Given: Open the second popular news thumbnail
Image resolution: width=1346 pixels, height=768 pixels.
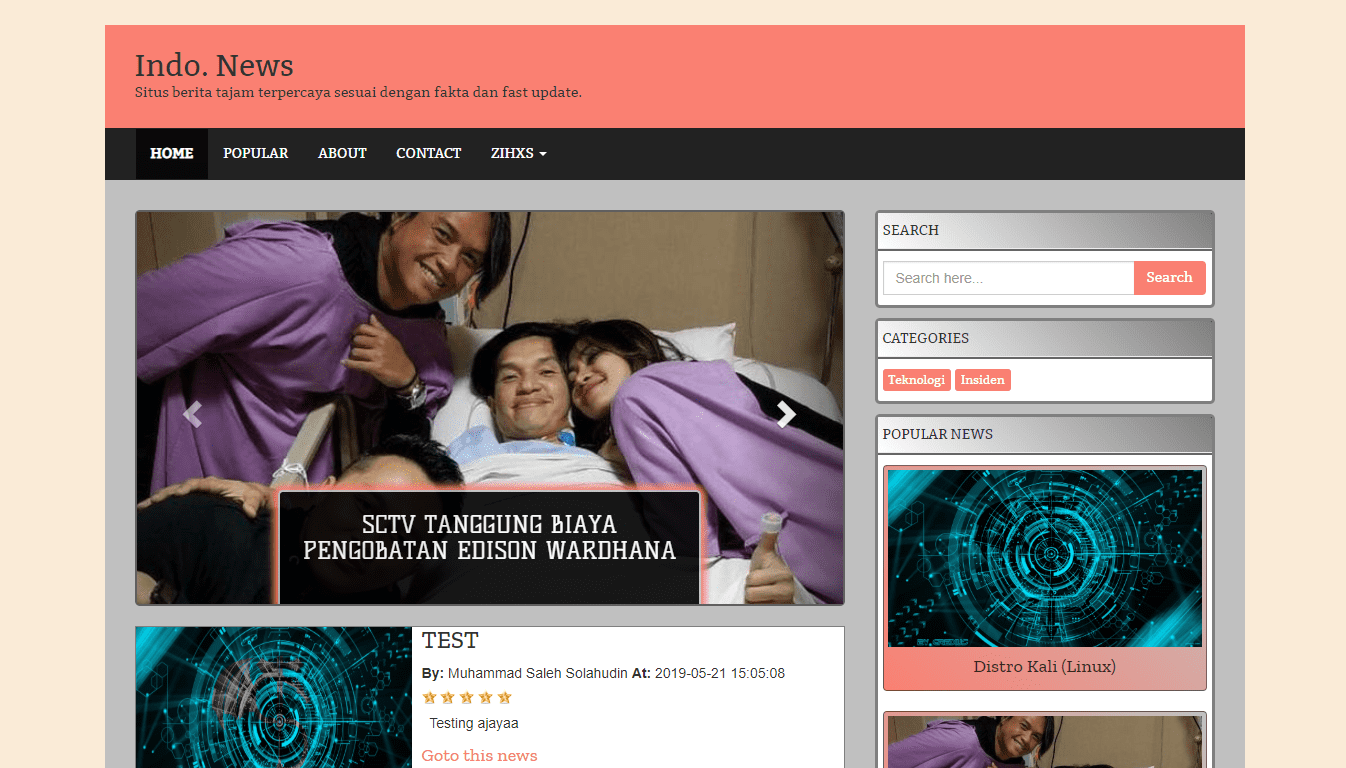Looking at the screenshot, I should coord(1044,742).
